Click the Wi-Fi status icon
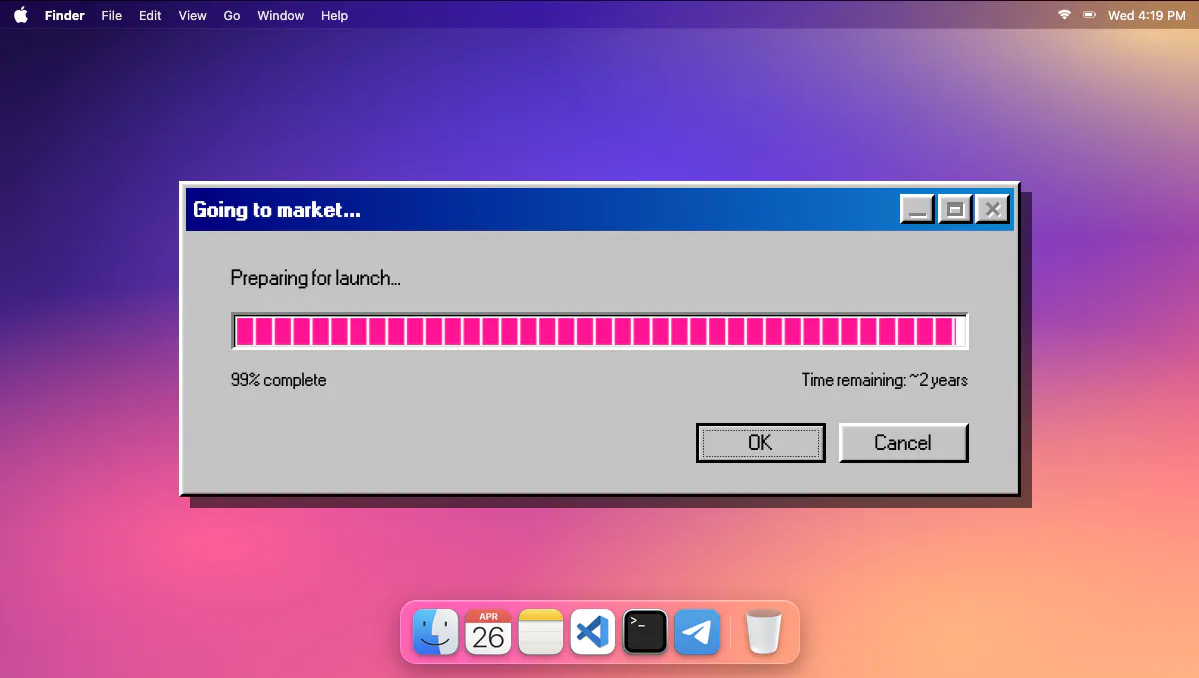 coord(1064,15)
